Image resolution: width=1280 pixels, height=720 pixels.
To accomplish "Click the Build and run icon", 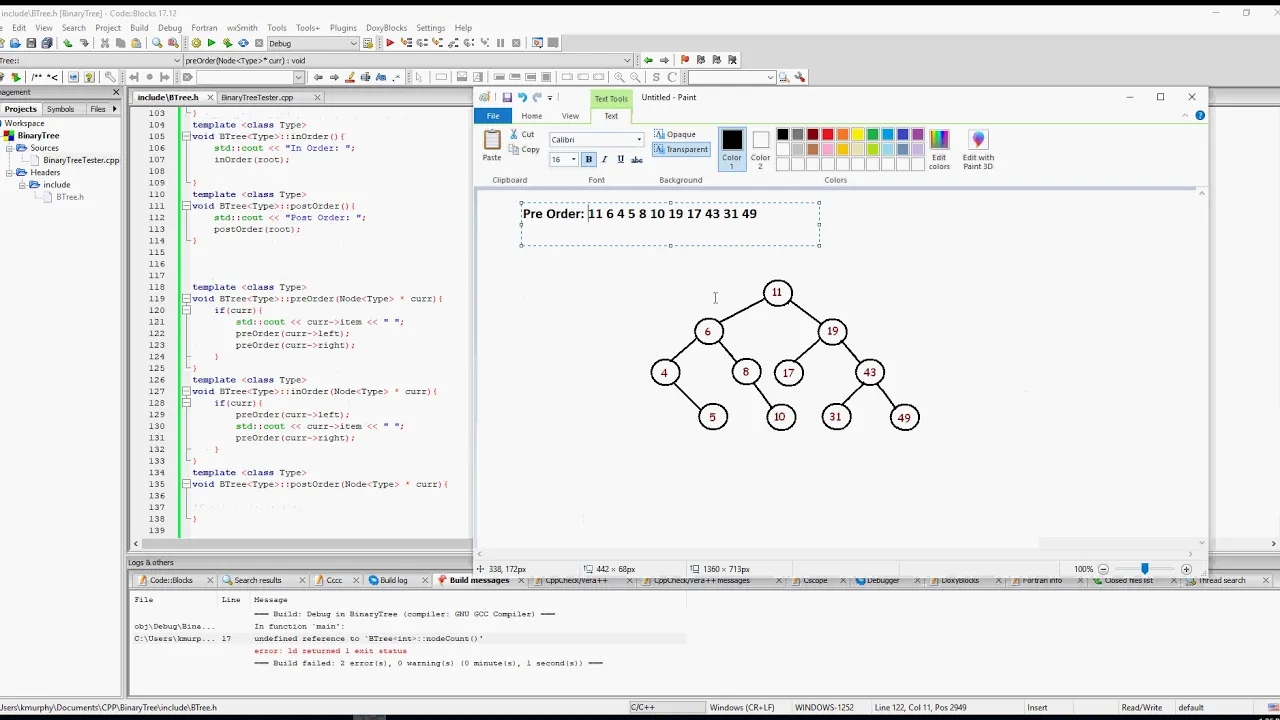I will 227,43.
